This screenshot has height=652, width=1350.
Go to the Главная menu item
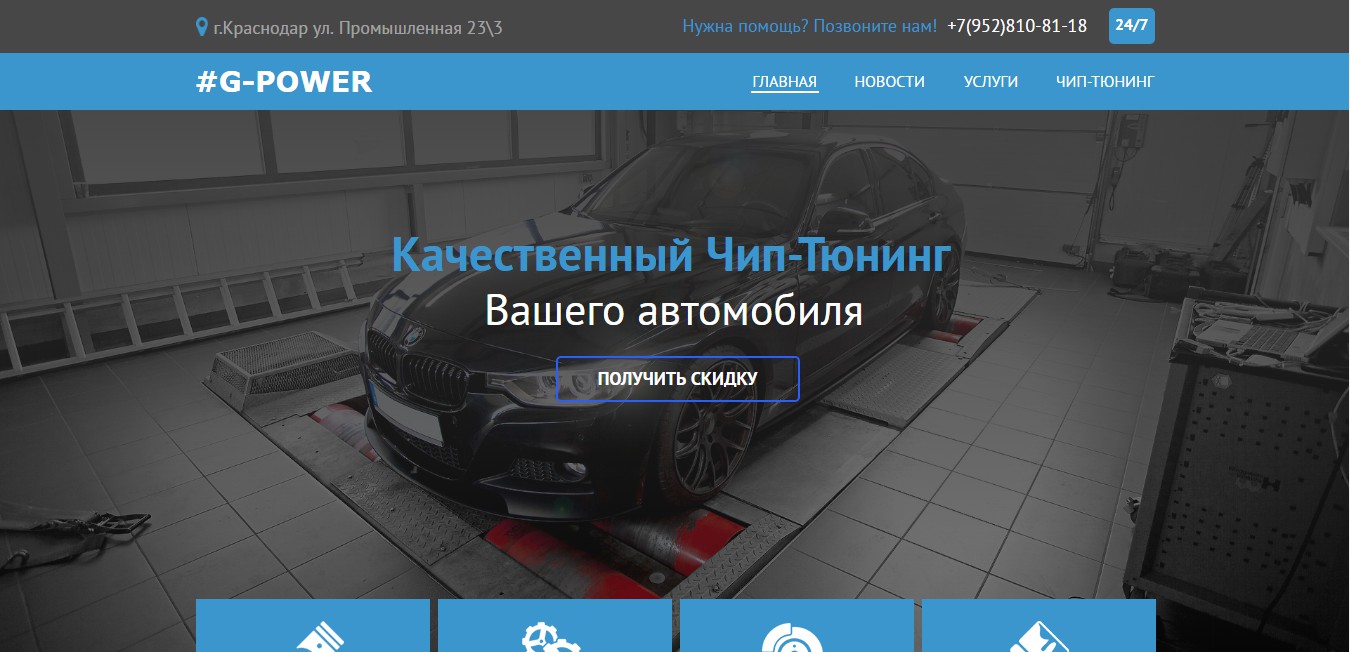coord(785,82)
